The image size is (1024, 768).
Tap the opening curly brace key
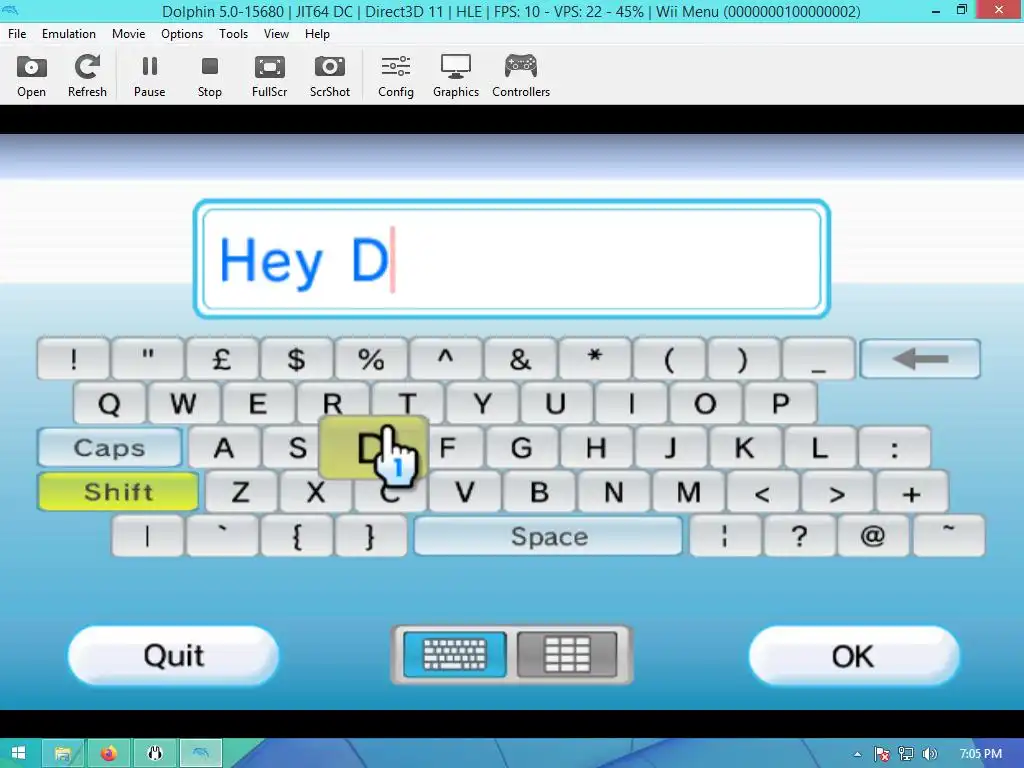point(296,536)
